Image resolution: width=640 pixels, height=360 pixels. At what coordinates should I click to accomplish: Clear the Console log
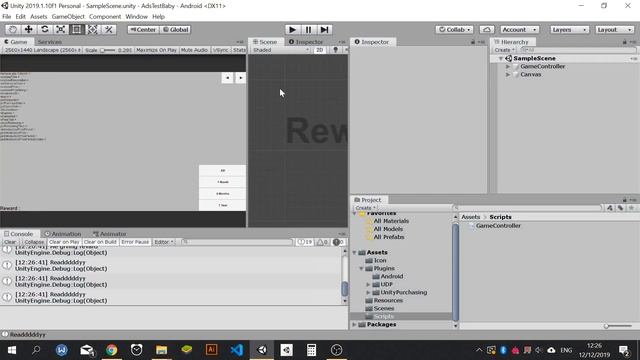click(x=10, y=242)
